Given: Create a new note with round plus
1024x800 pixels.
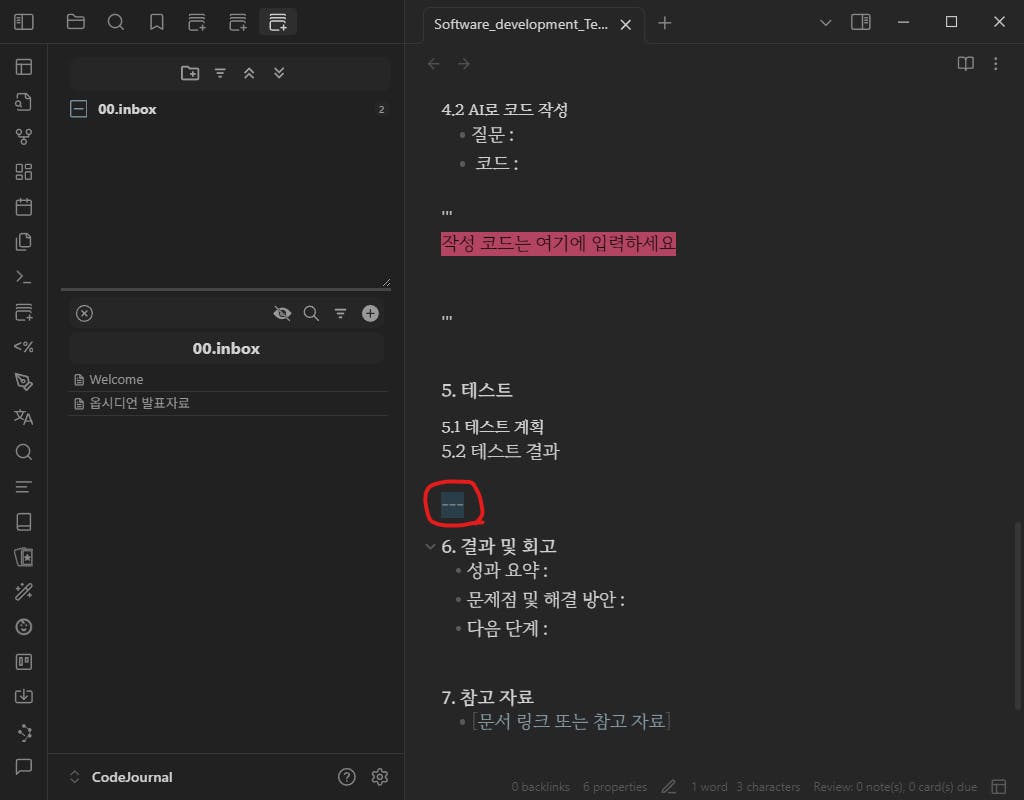Looking at the screenshot, I should click(x=370, y=313).
